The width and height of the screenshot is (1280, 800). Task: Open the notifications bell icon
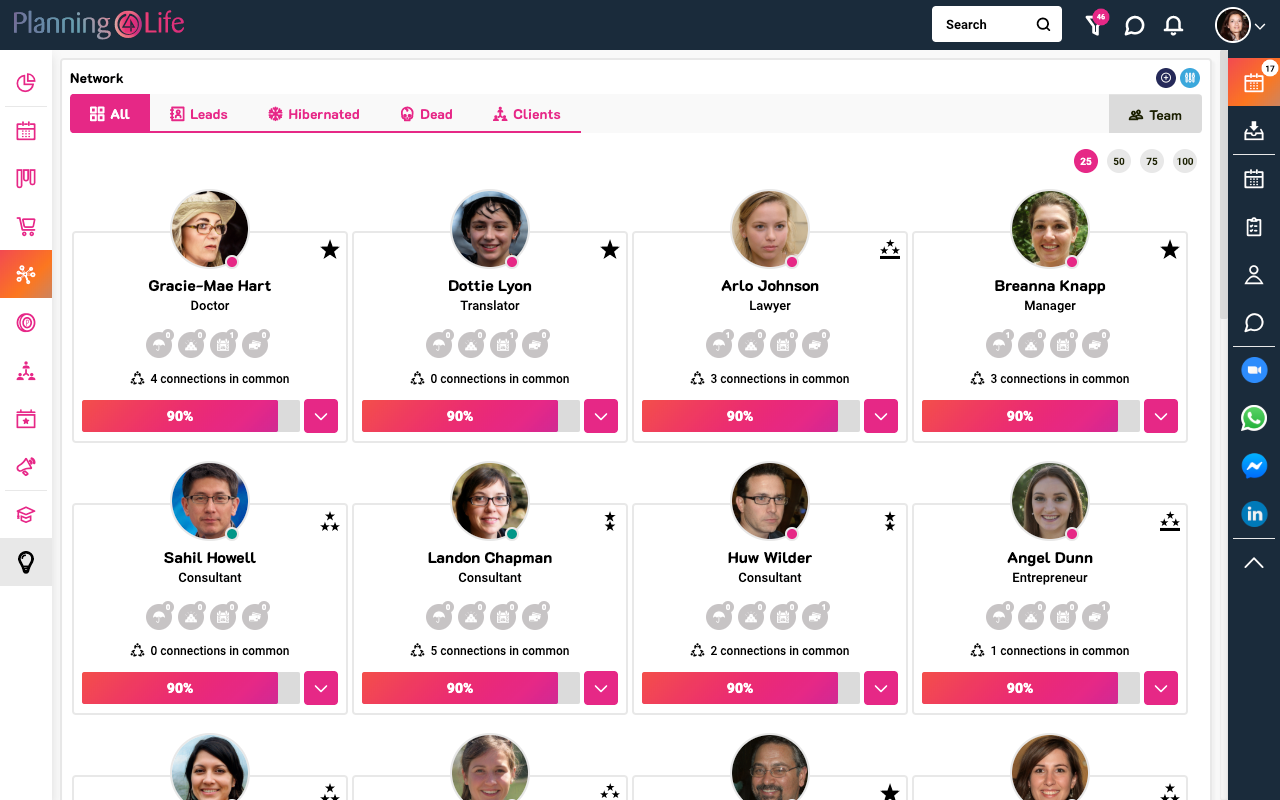click(1174, 25)
